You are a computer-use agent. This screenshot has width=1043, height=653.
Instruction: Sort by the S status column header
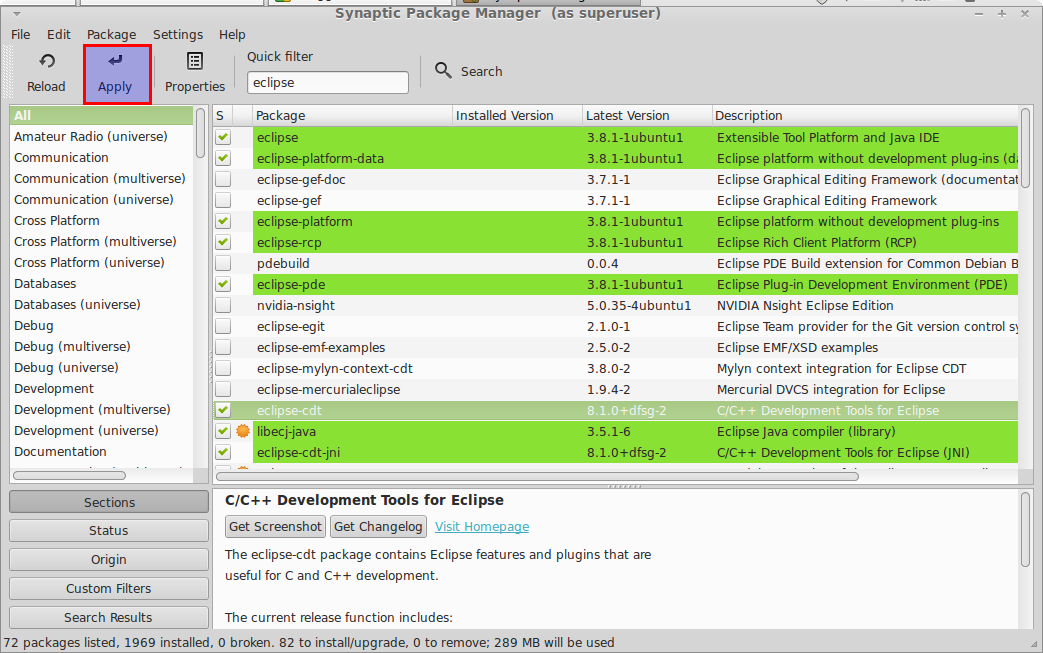click(223, 116)
